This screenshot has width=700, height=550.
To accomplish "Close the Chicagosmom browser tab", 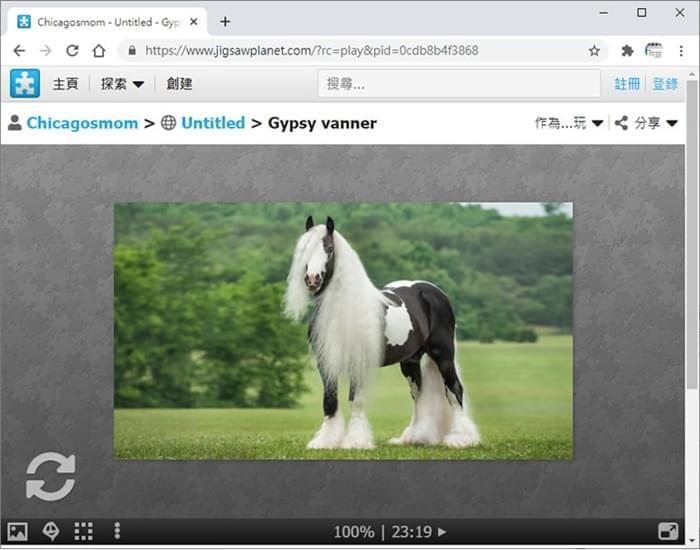I will pos(194,22).
